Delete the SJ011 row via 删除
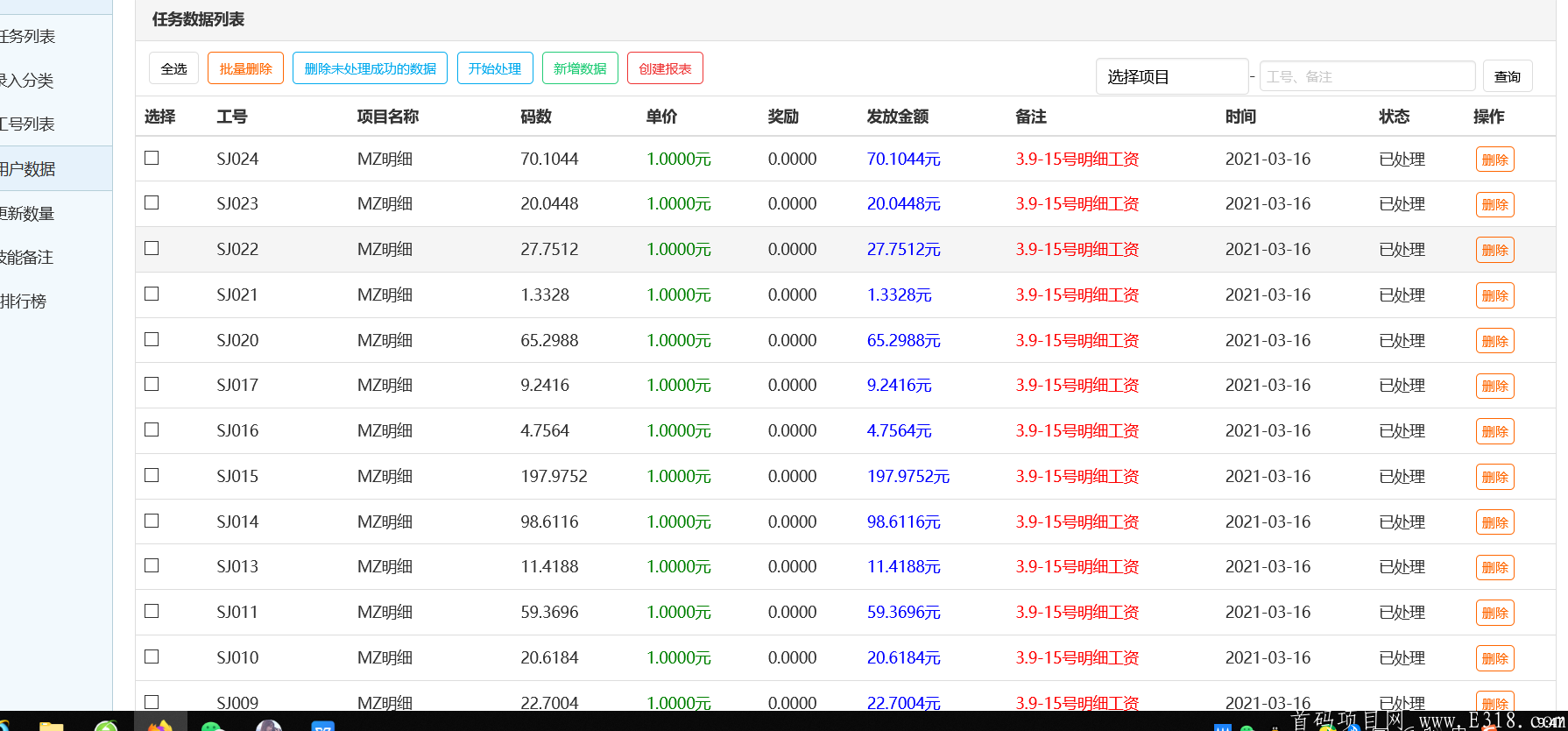The height and width of the screenshot is (731, 1568). tap(1494, 613)
